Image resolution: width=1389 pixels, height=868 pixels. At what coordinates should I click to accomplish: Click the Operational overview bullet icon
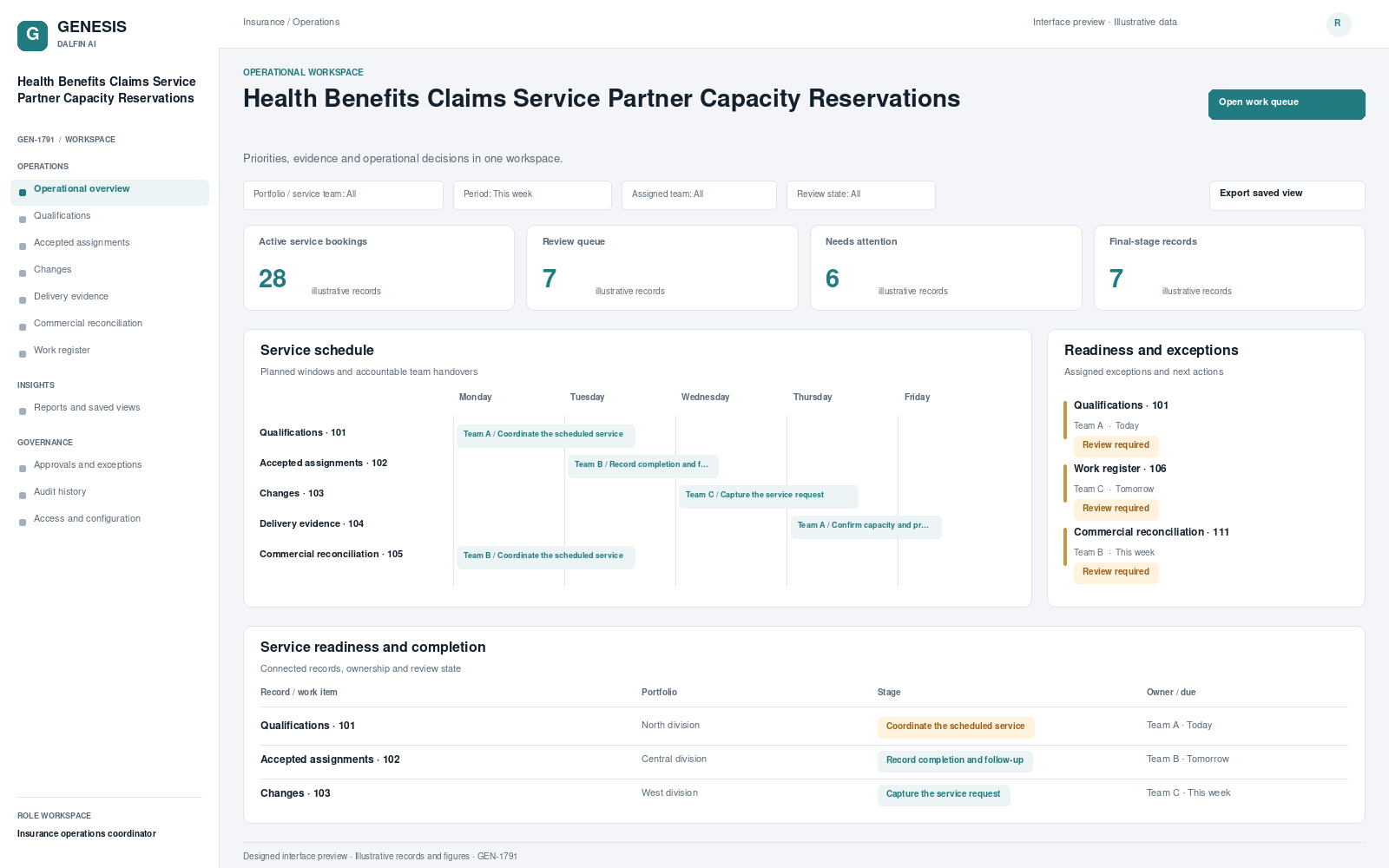pos(23,193)
